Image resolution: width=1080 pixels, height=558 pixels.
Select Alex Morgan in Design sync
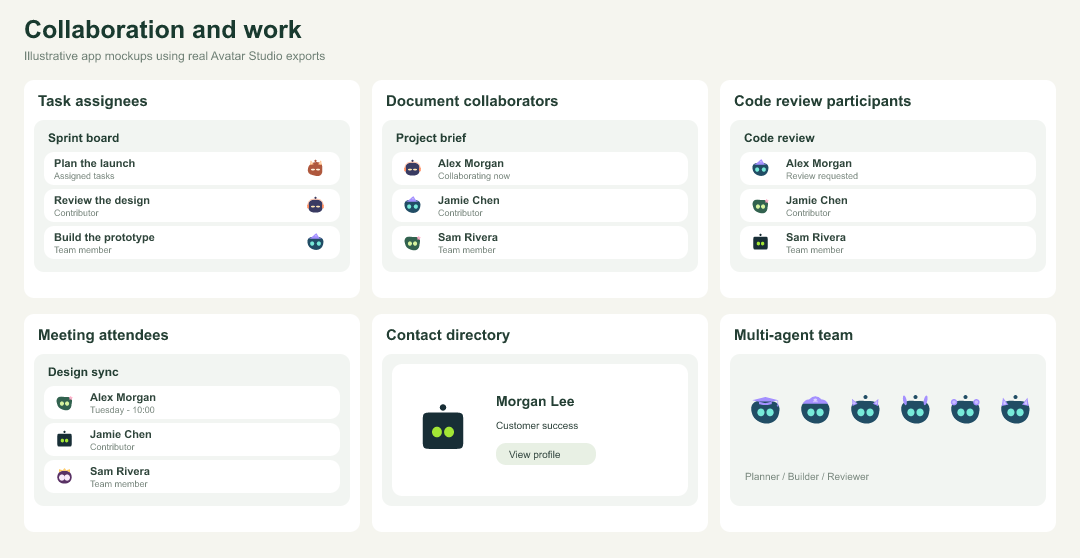click(x=192, y=402)
